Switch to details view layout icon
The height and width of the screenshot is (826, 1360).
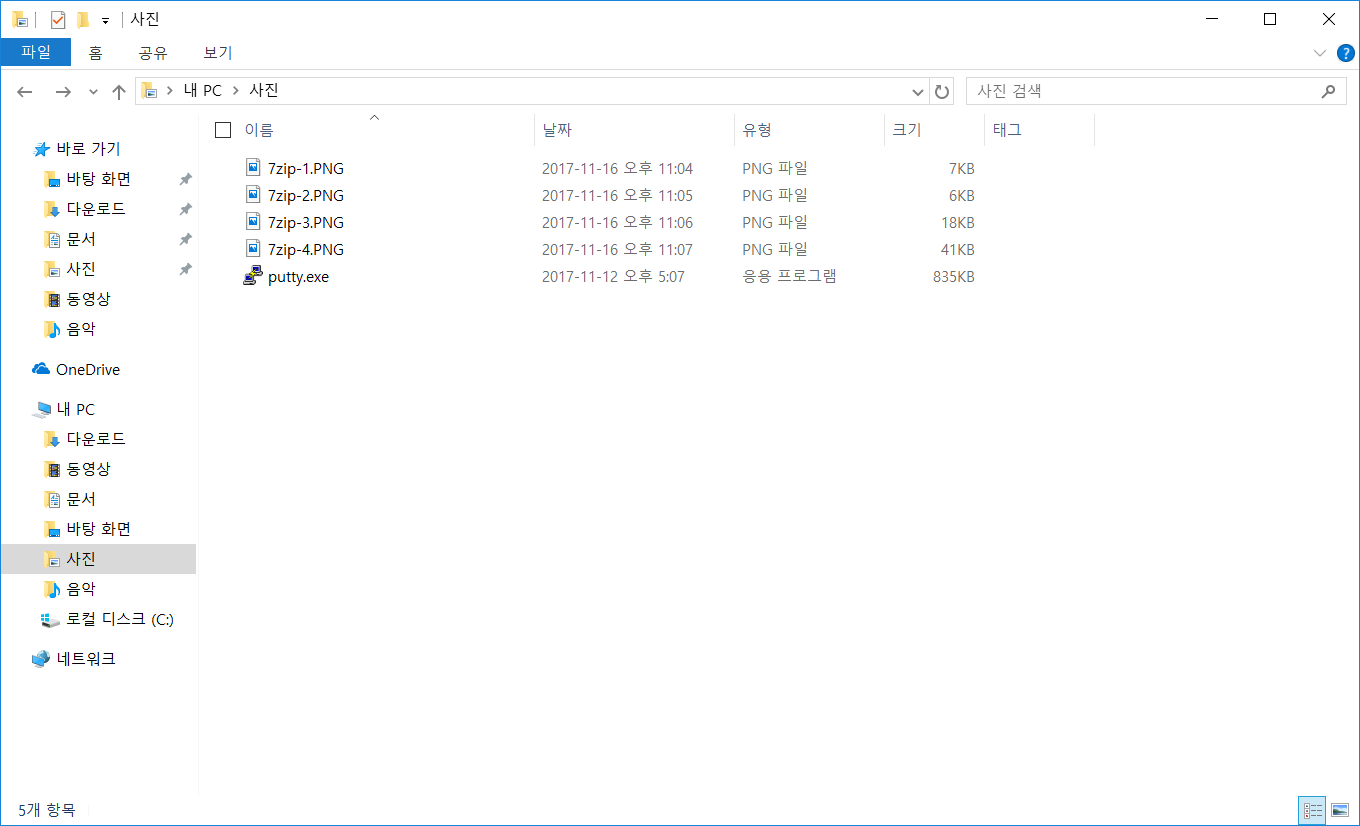(1313, 810)
